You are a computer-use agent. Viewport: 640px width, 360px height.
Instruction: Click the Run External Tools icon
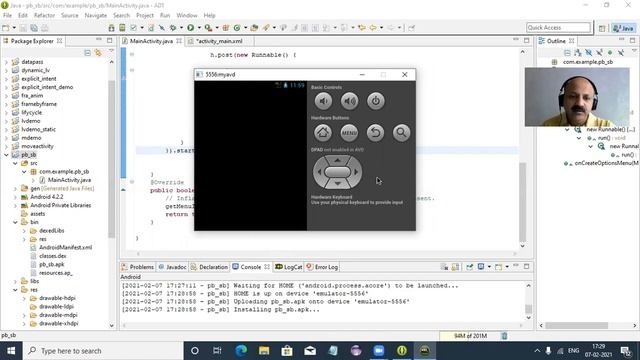(208, 28)
